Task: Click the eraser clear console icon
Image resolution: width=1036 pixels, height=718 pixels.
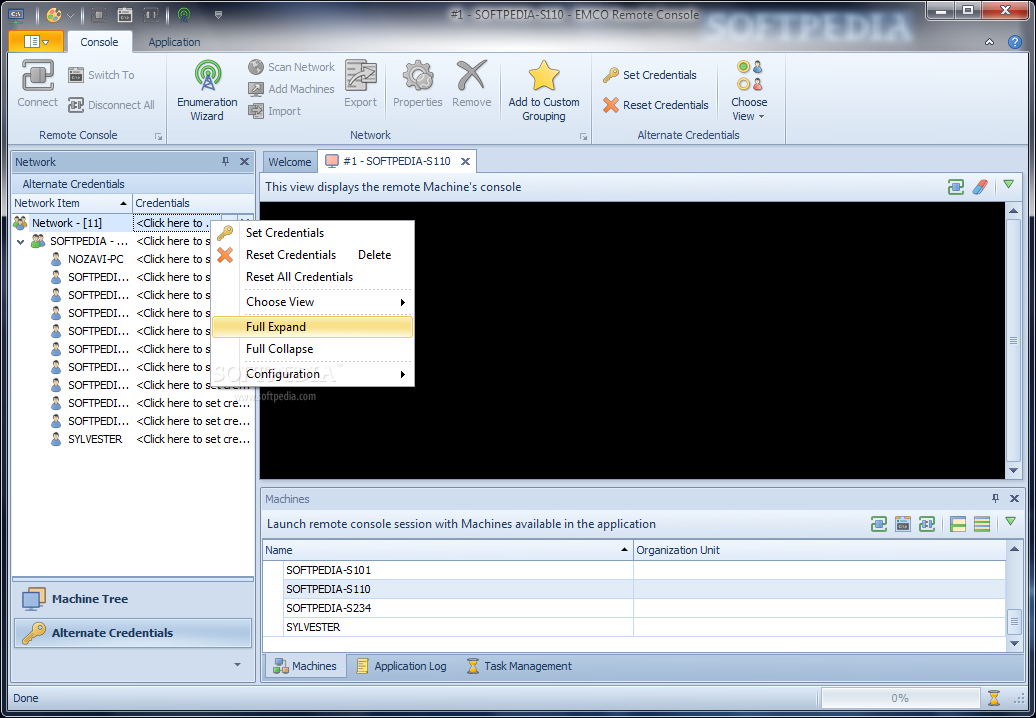Action: click(x=980, y=187)
